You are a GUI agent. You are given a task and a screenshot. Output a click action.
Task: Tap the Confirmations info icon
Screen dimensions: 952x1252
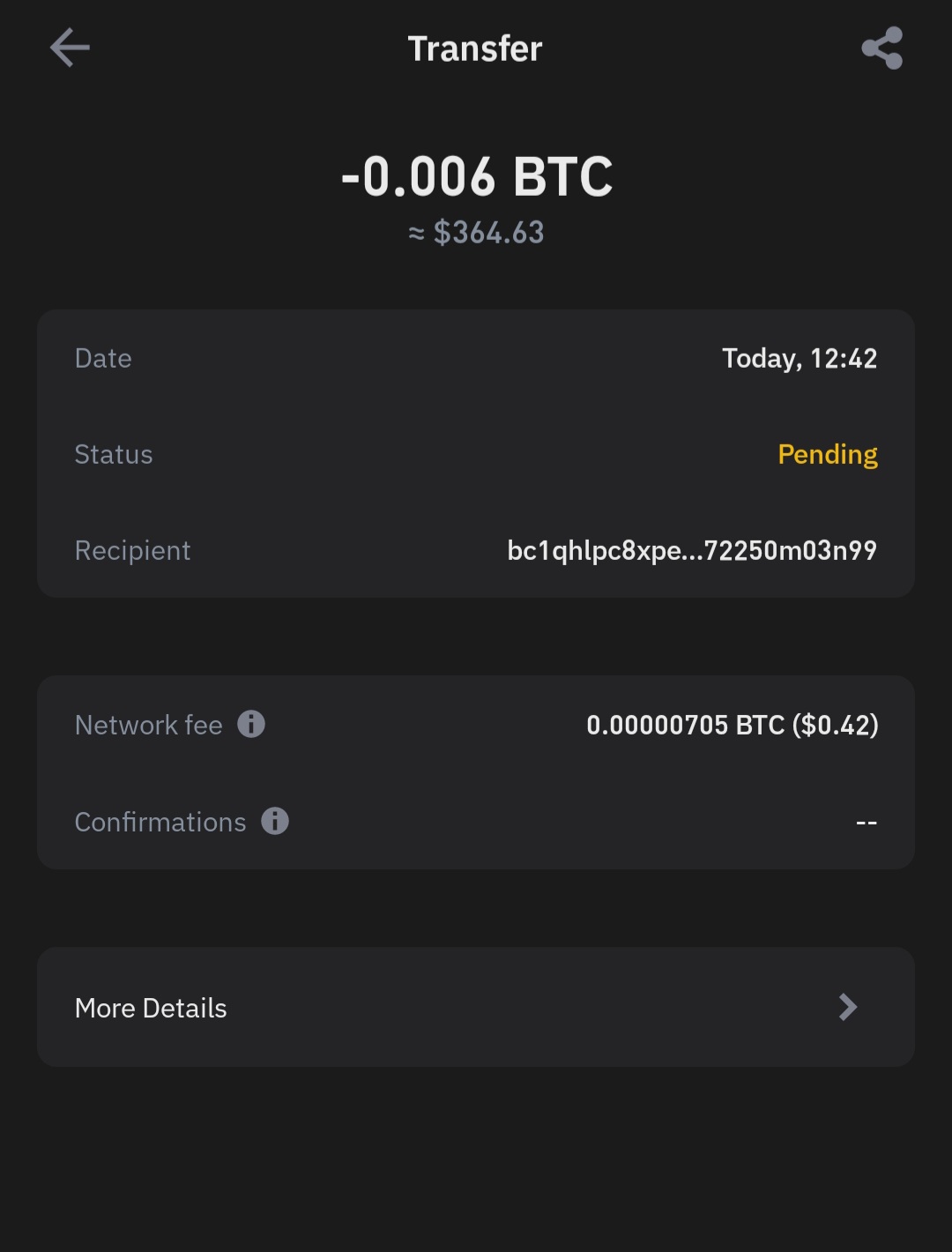tap(275, 821)
